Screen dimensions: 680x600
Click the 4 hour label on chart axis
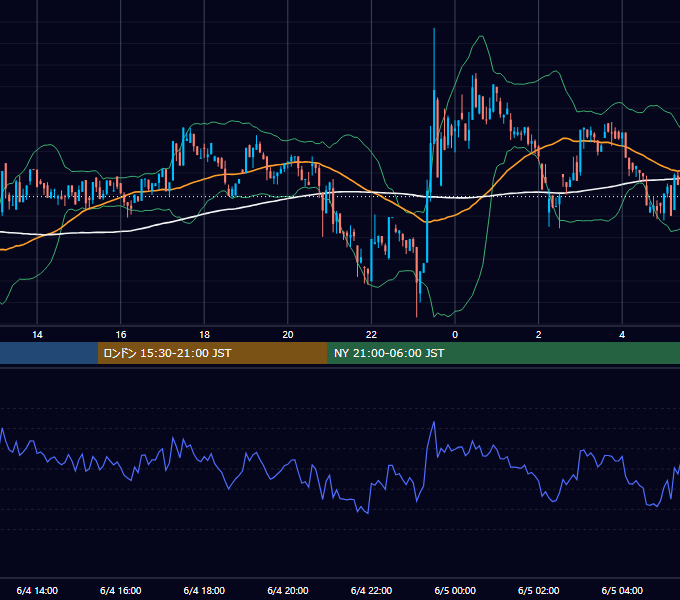click(622, 335)
